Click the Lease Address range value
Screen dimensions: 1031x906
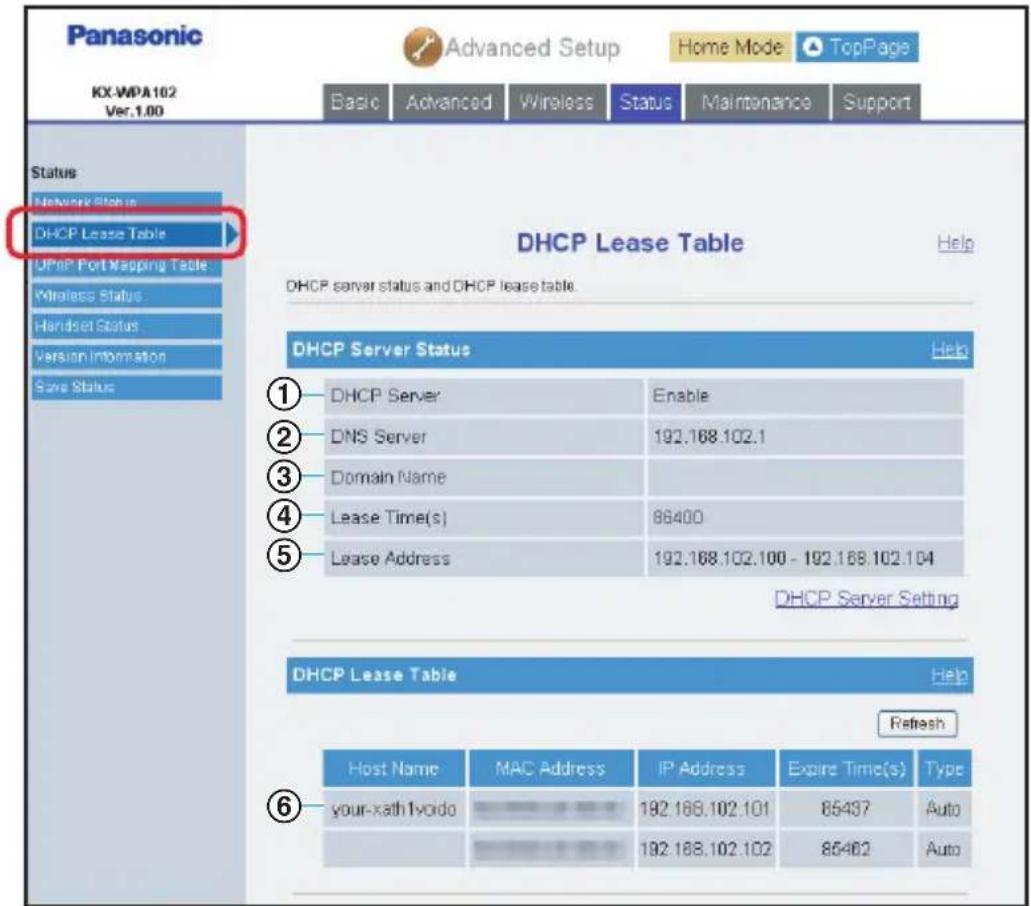[794, 558]
